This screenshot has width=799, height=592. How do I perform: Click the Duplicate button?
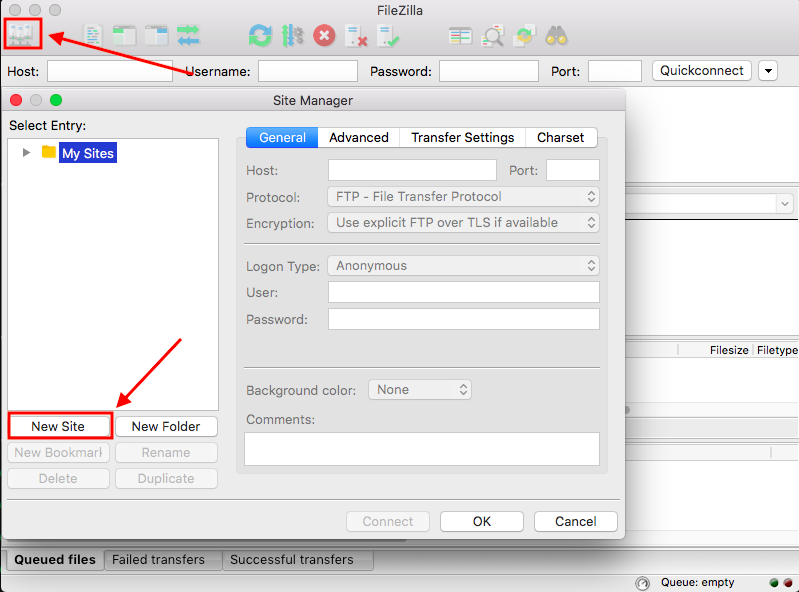pos(166,478)
